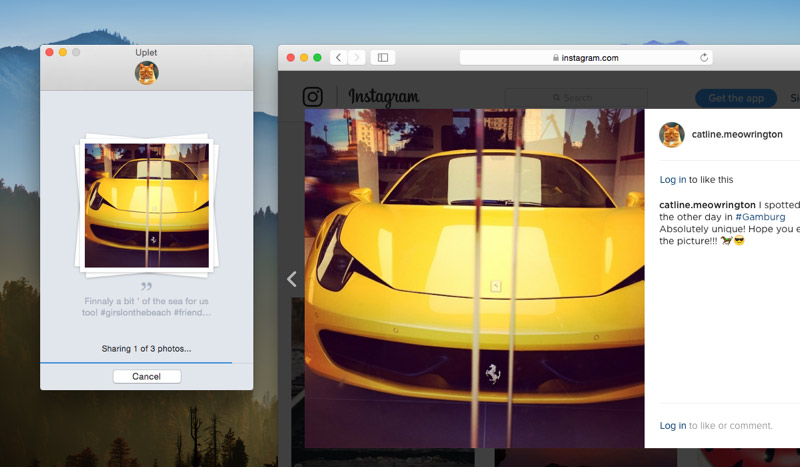The image size is (800, 467).
Task: Click the Instagram wordmark logo
Action: tap(384, 97)
